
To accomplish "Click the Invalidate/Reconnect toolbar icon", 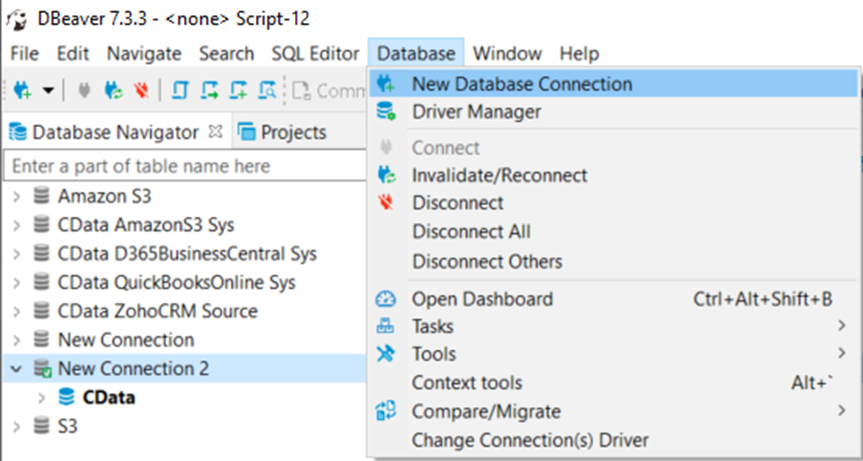I will [x=115, y=91].
